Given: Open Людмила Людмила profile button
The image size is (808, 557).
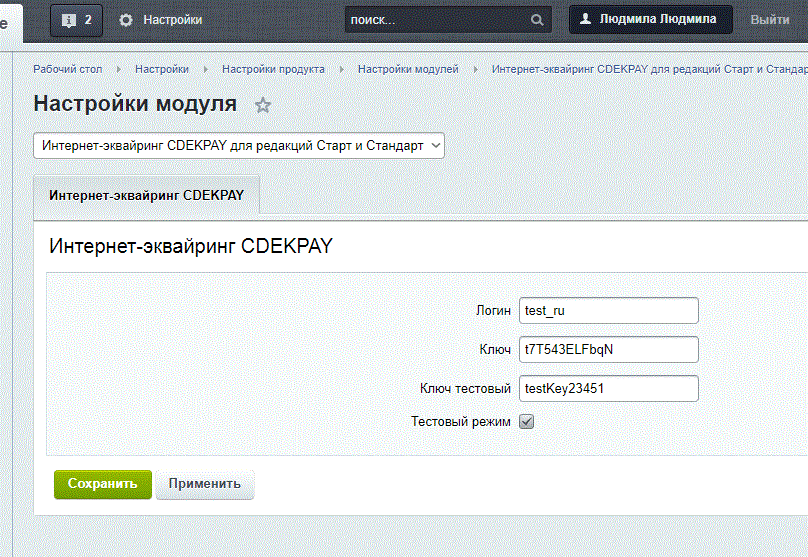Looking at the screenshot, I should click(650, 20).
